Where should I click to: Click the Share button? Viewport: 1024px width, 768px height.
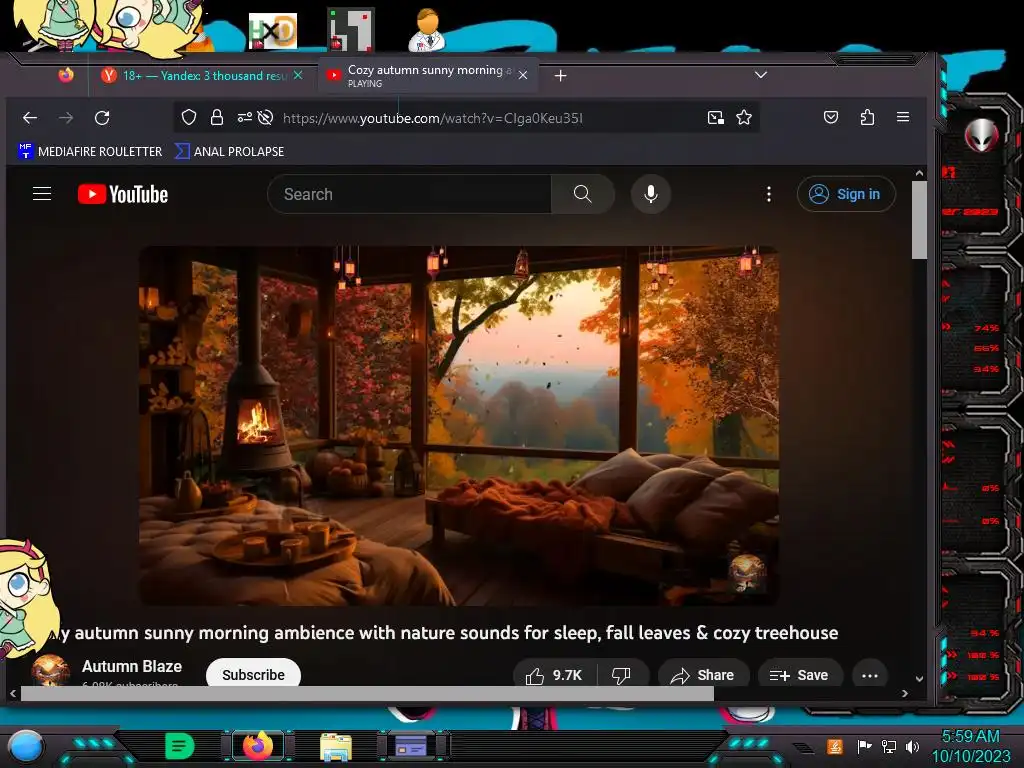pyautogui.click(x=703, y=675)
